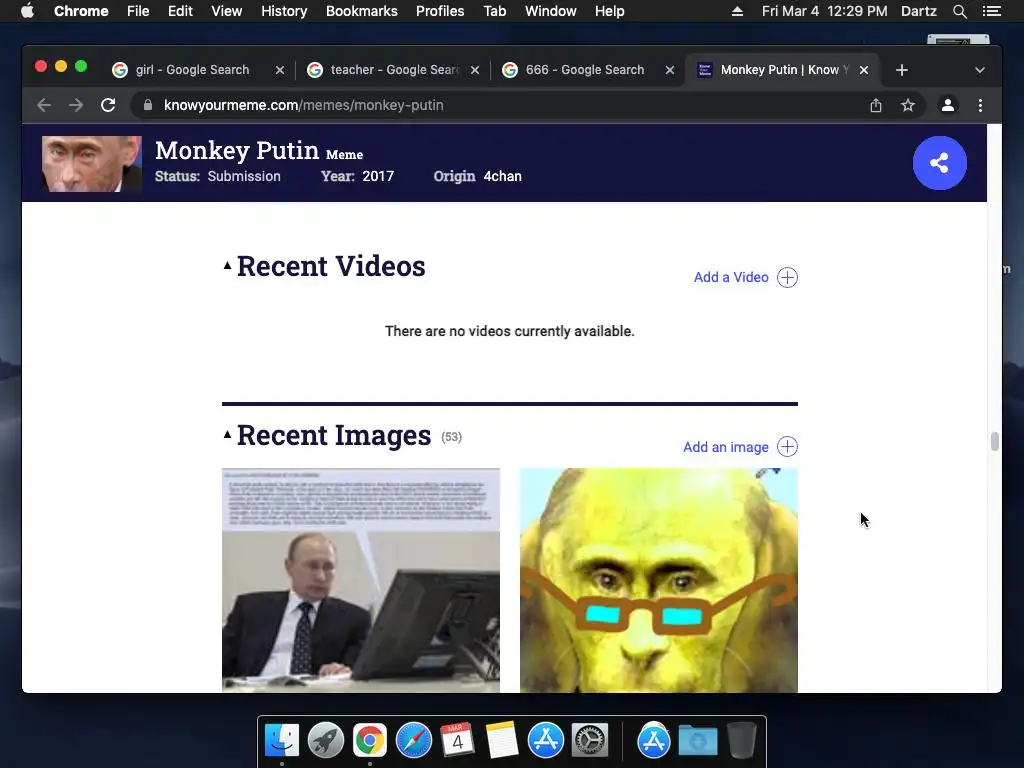Open a new tab with plus button
The width and height of the screenshot is (1024, 768).
click(x=901, y=70)
